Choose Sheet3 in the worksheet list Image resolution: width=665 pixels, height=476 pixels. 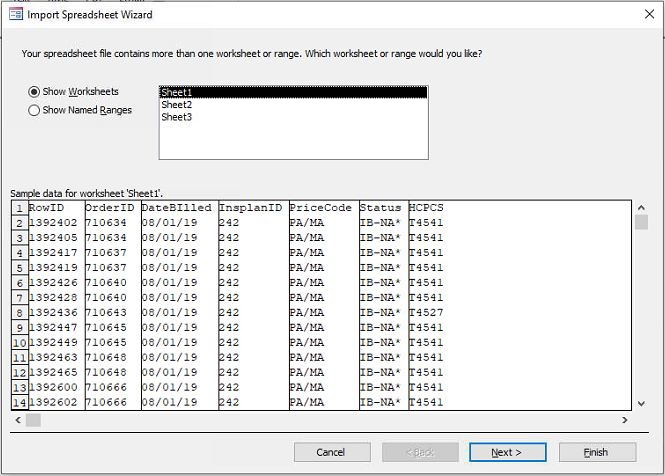click(x=177, y=117)
